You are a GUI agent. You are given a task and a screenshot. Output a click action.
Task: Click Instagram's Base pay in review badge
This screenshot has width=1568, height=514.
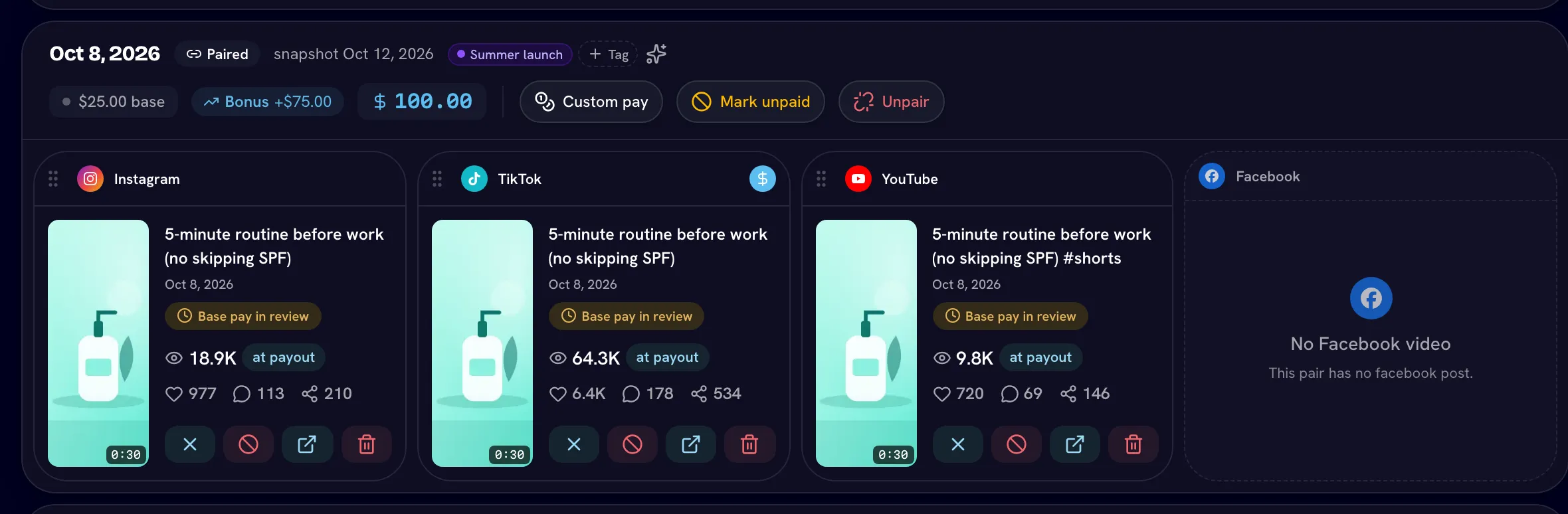tap(243, 316)
